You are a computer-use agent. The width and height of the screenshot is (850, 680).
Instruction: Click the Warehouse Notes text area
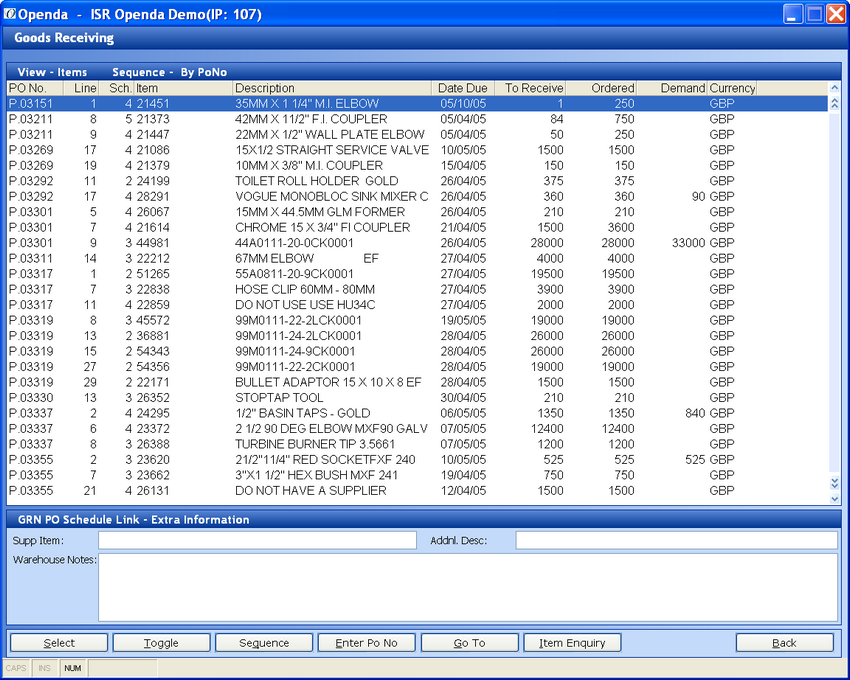(x=468, y=587)
